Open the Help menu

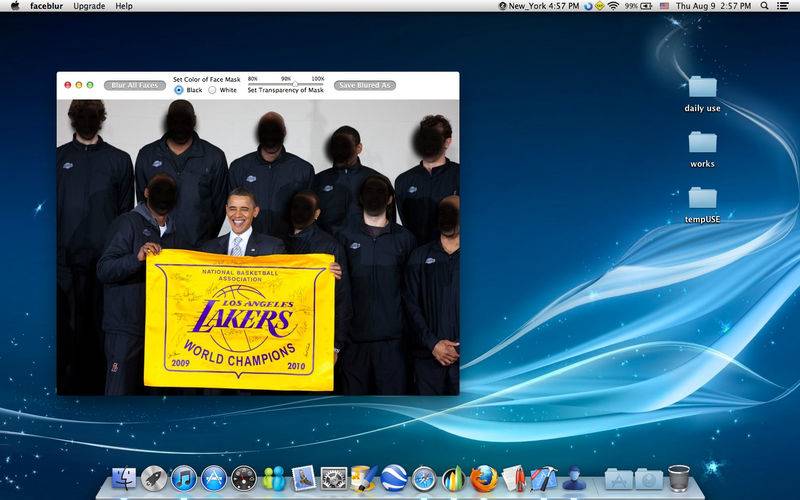[124, 6]
